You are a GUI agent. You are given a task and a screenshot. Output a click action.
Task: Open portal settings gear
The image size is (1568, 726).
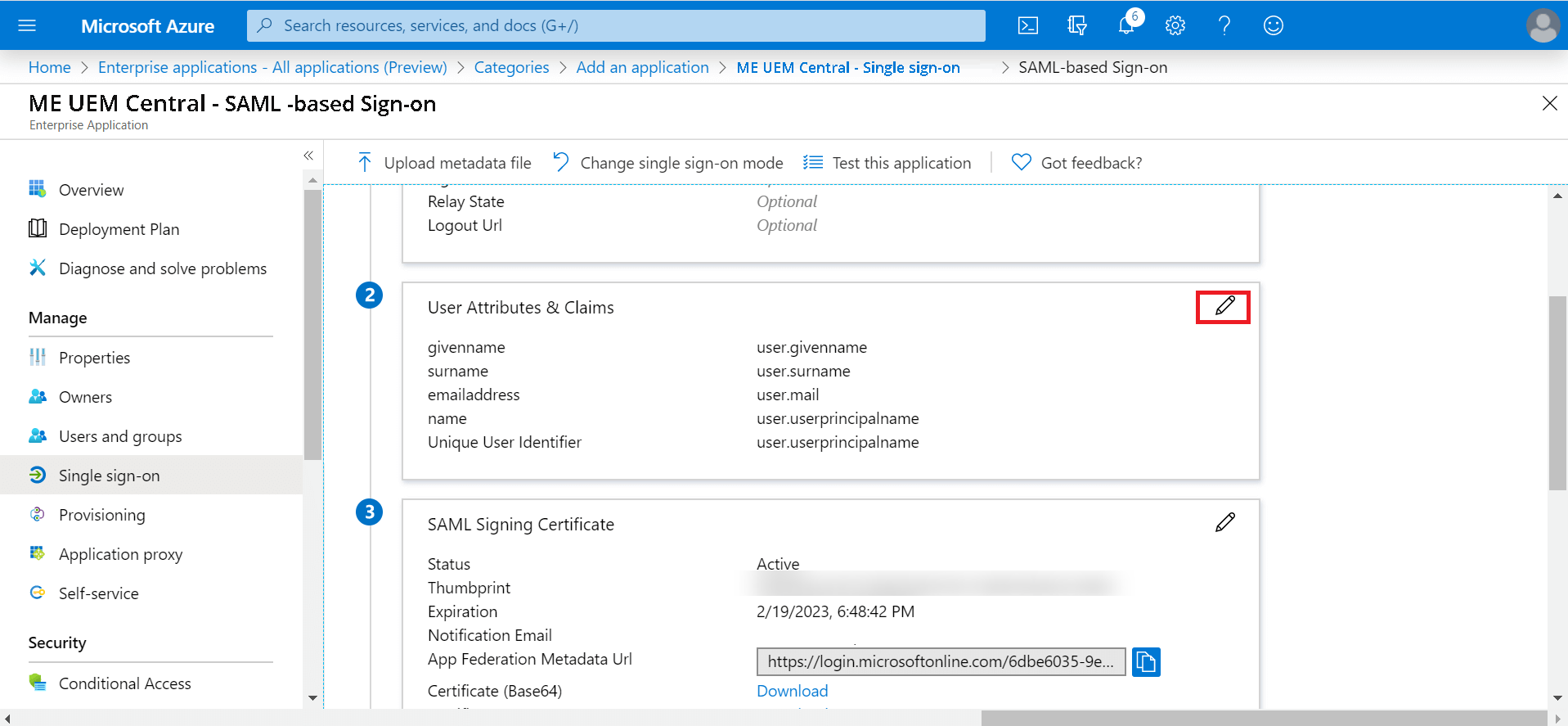(x=1175, y=25)
